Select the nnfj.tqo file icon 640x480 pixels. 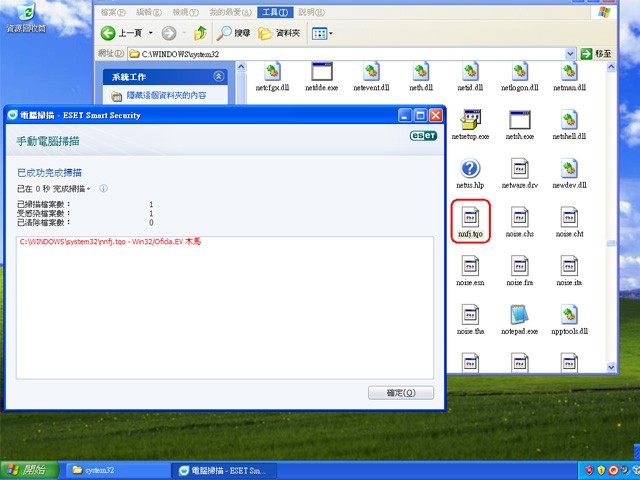(x=470, y=217)
